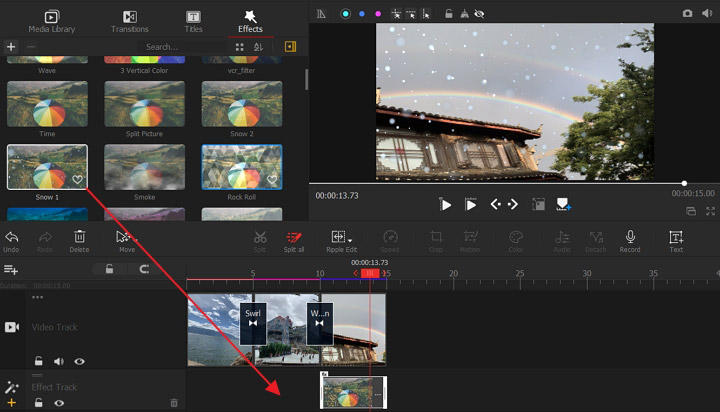Add a new track in timeline
Image resolution: width=720 pixels, height=412 pixels.
pos(11,270)
